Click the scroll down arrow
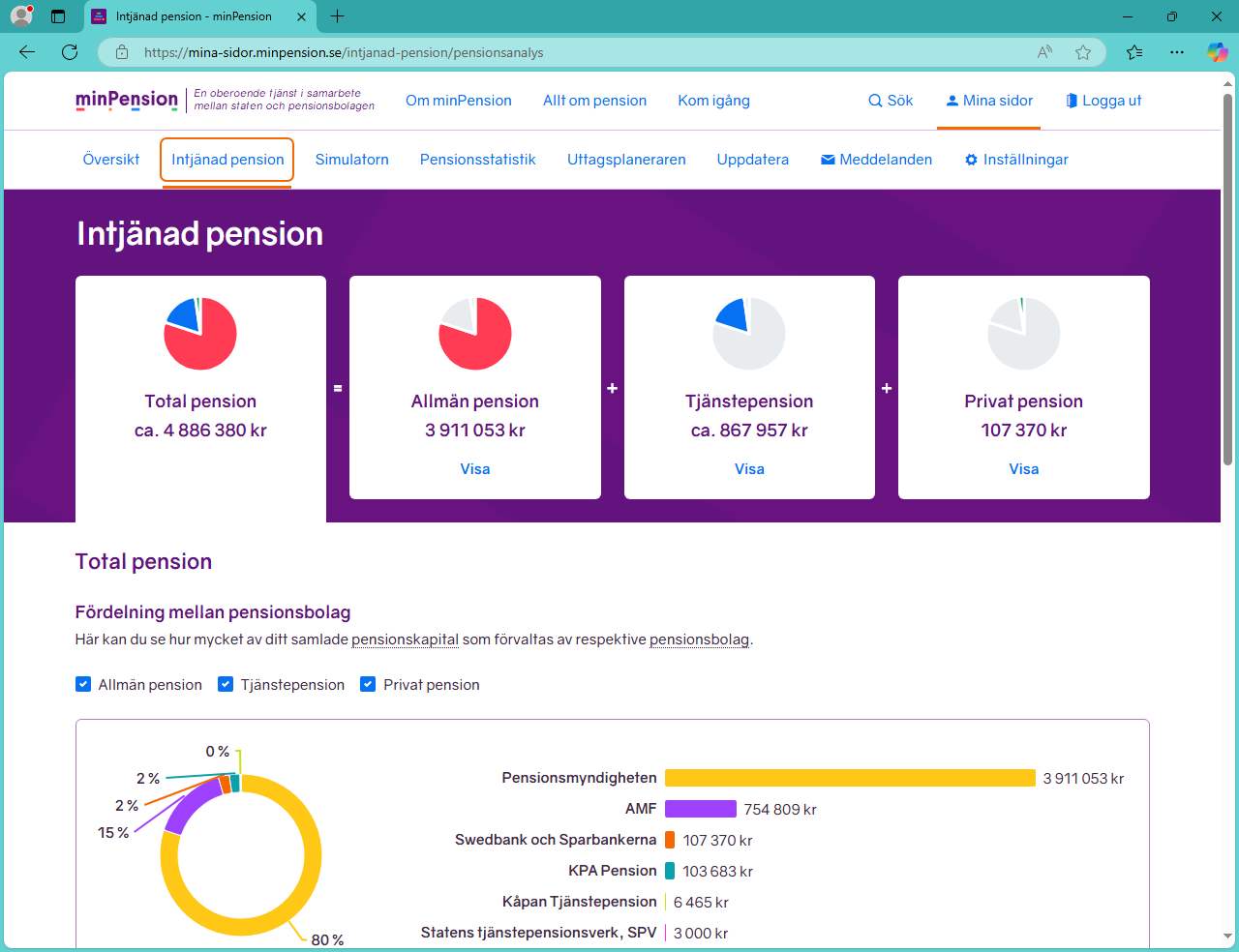 (x=1227, y=937)
